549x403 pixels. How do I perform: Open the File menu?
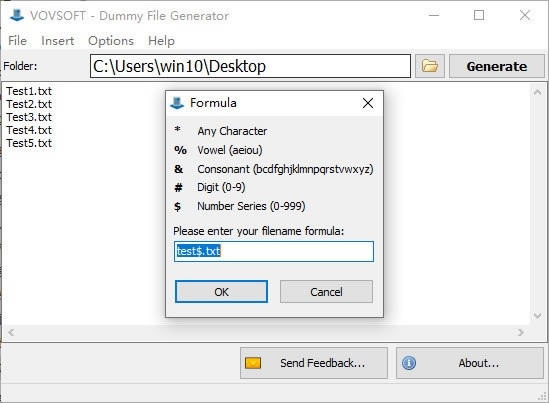18,41
